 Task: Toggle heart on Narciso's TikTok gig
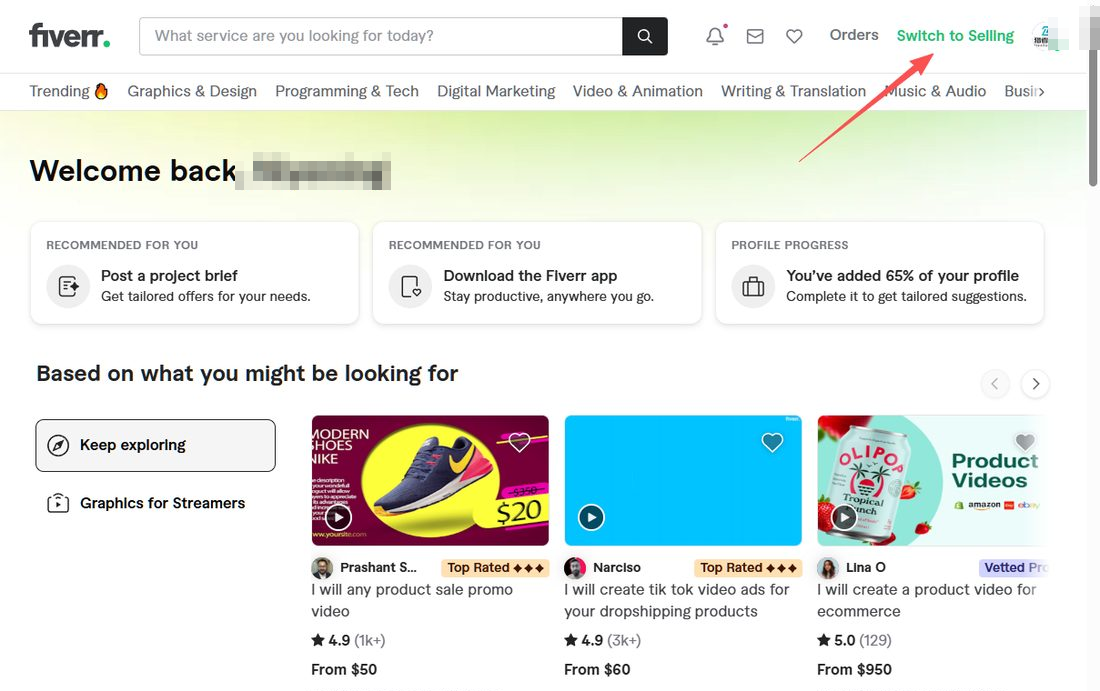(x=772, y=442)
